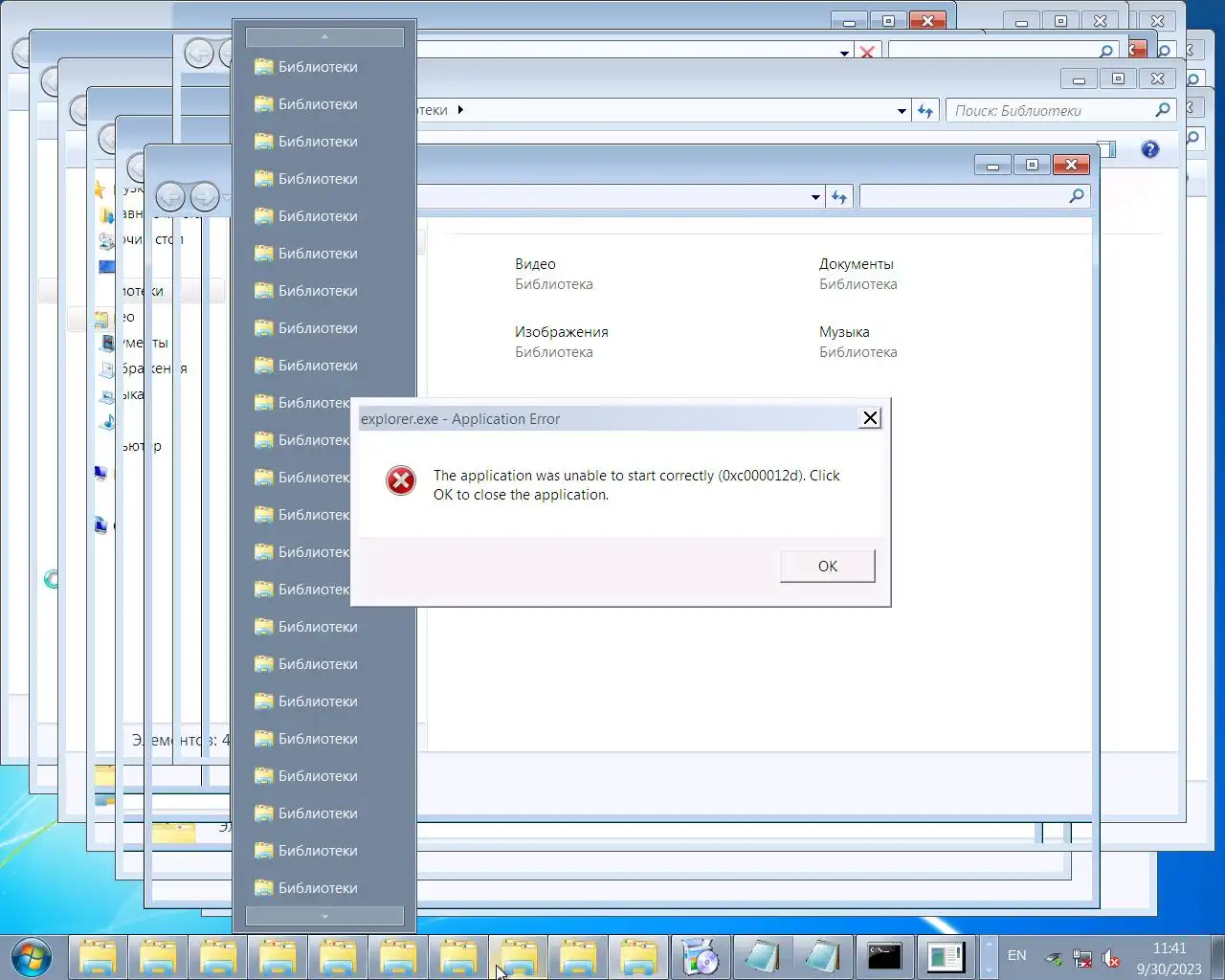Select the Music note icon in rear navigation pane
Screen dimensions: 1225x980
108,421
